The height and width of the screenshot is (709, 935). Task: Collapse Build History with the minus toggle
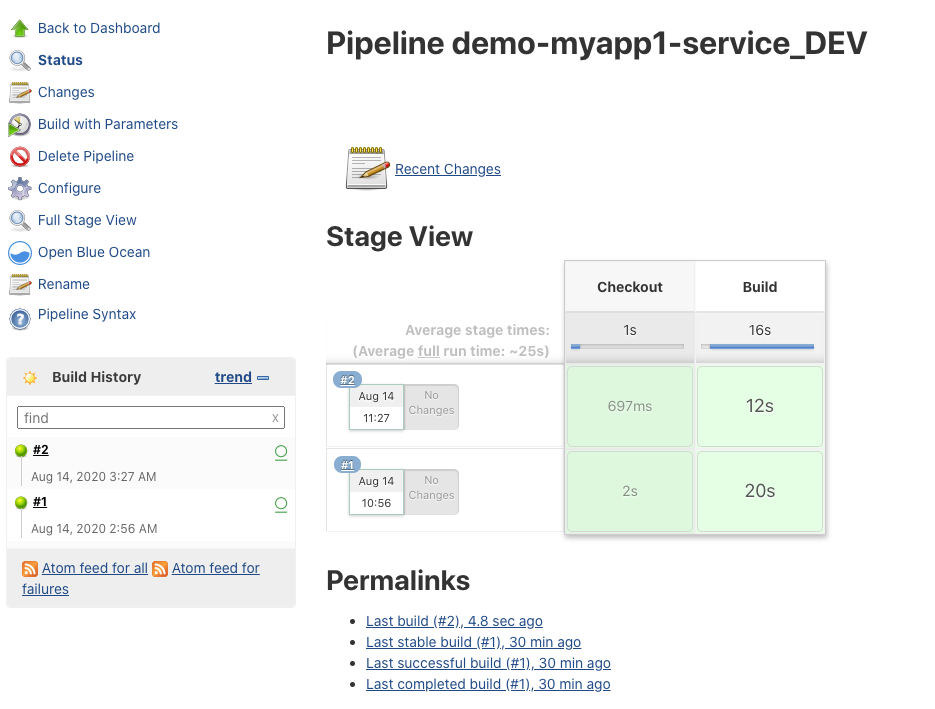click(263, 378)
